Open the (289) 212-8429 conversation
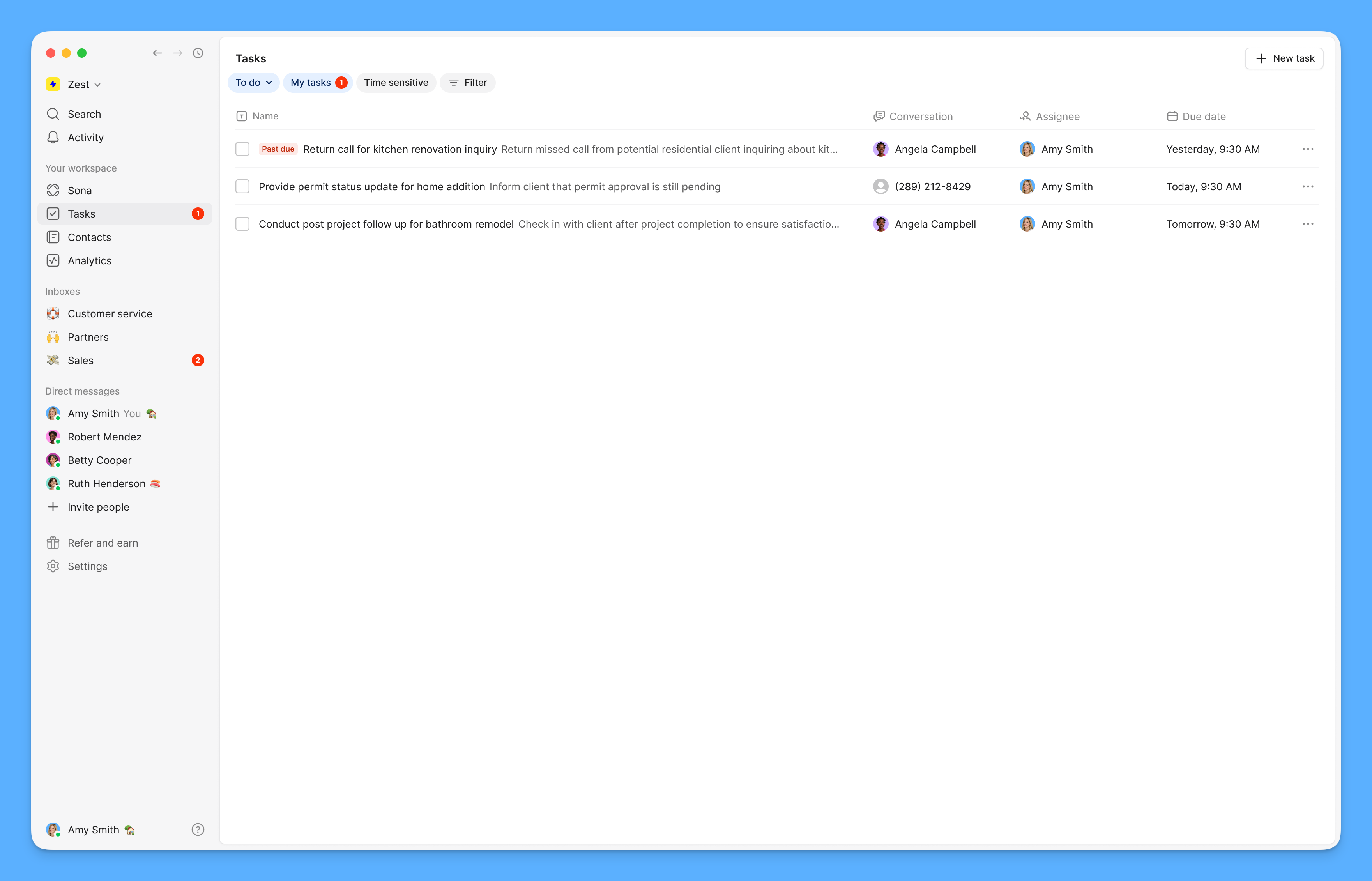The width and height of the screenshot is (1372, 881). pyautogui.click(x=922, y=186)
